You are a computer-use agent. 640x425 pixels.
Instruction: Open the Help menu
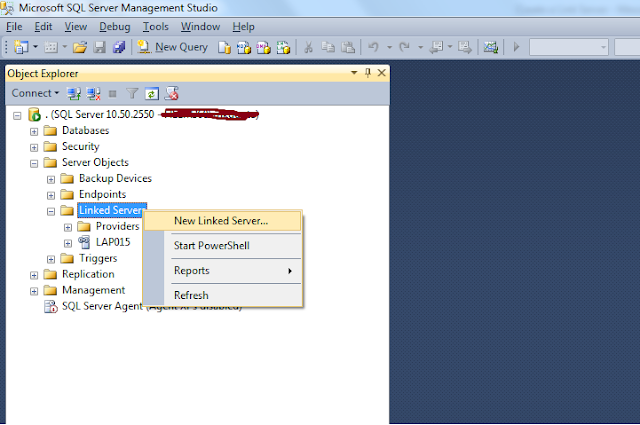243,27
